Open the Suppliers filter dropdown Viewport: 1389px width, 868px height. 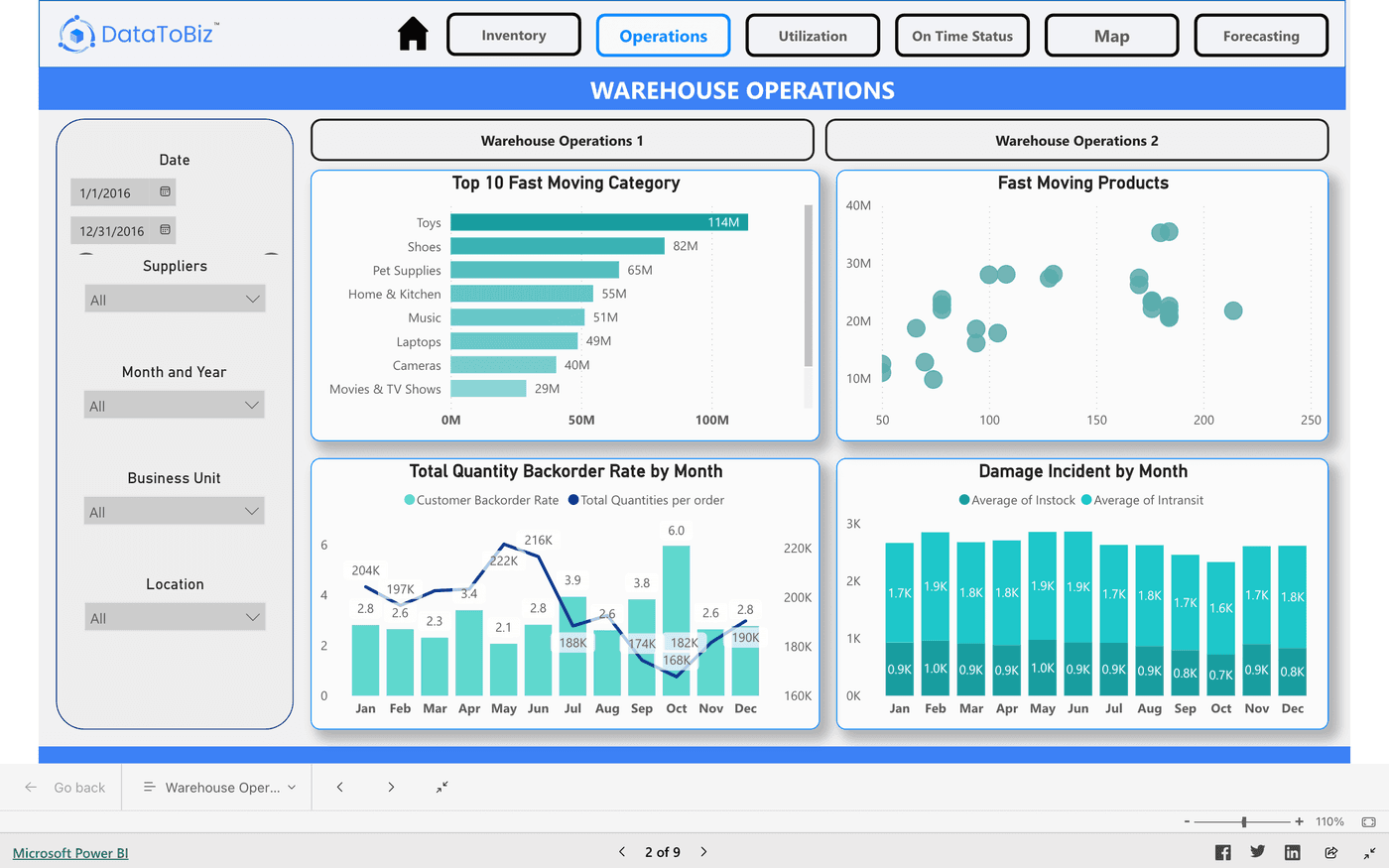pos(175,298)
